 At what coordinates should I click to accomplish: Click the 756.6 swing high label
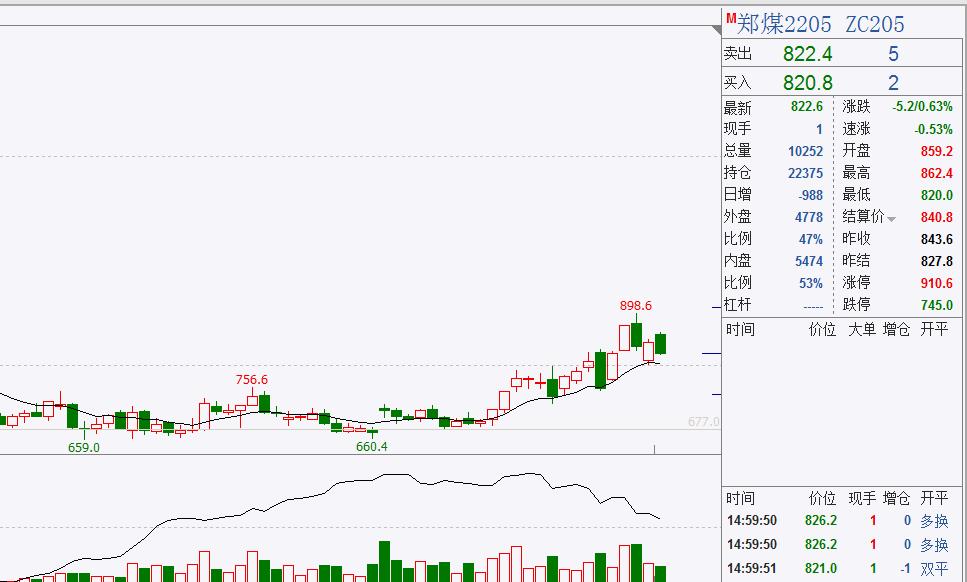250,380
